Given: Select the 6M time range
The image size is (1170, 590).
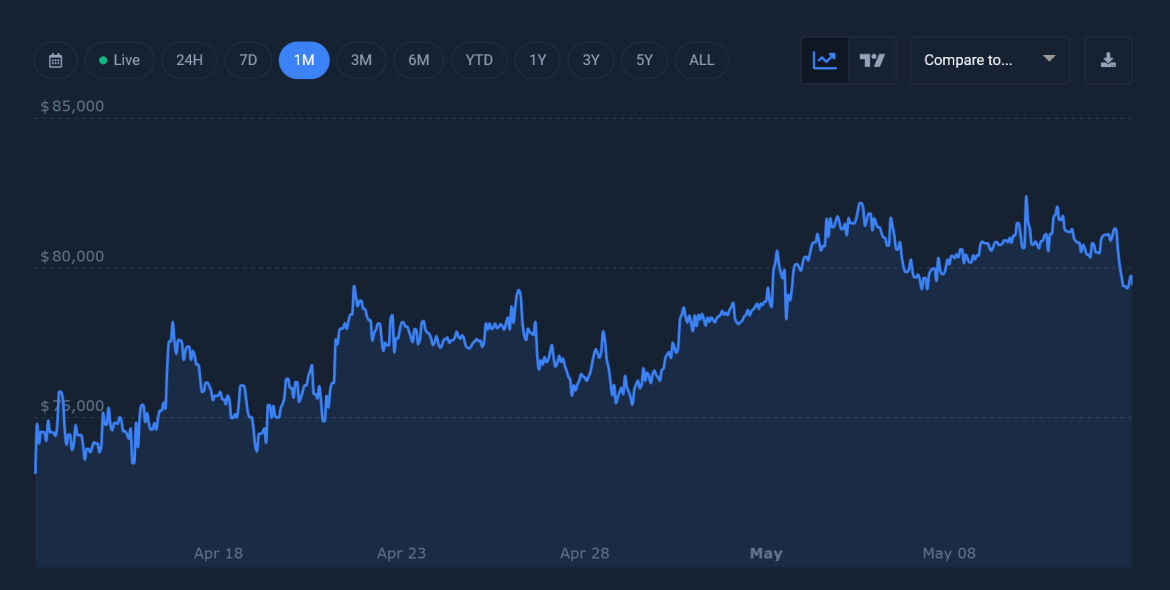Looking at the screenshot, I should point(419,60).
